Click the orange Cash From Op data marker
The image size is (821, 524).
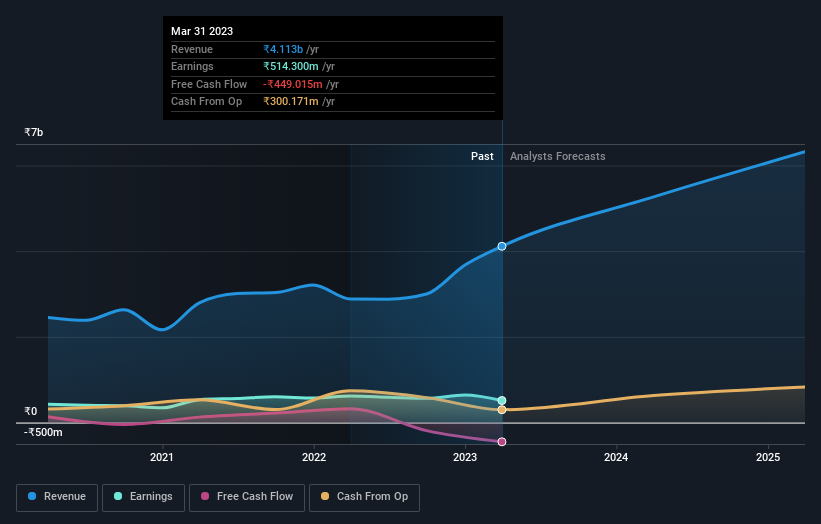pyautogui.click(x=502, y=410)
